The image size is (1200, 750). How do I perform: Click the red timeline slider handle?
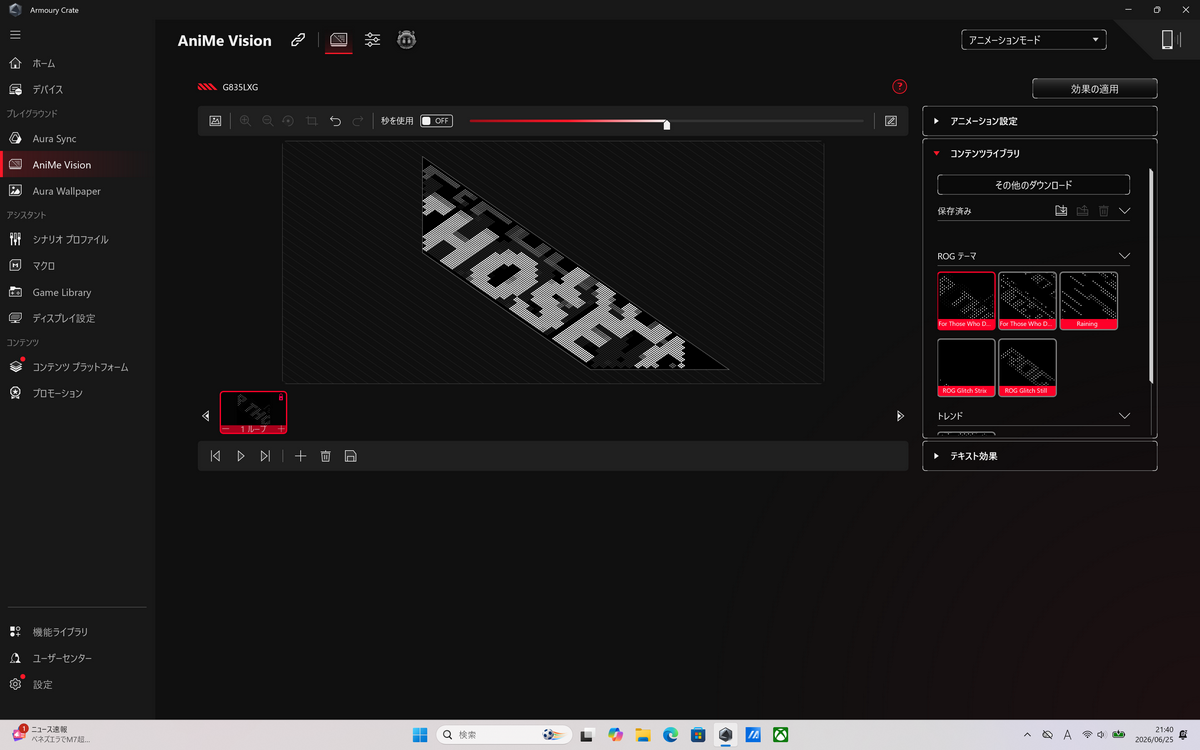tap(666, 123)
